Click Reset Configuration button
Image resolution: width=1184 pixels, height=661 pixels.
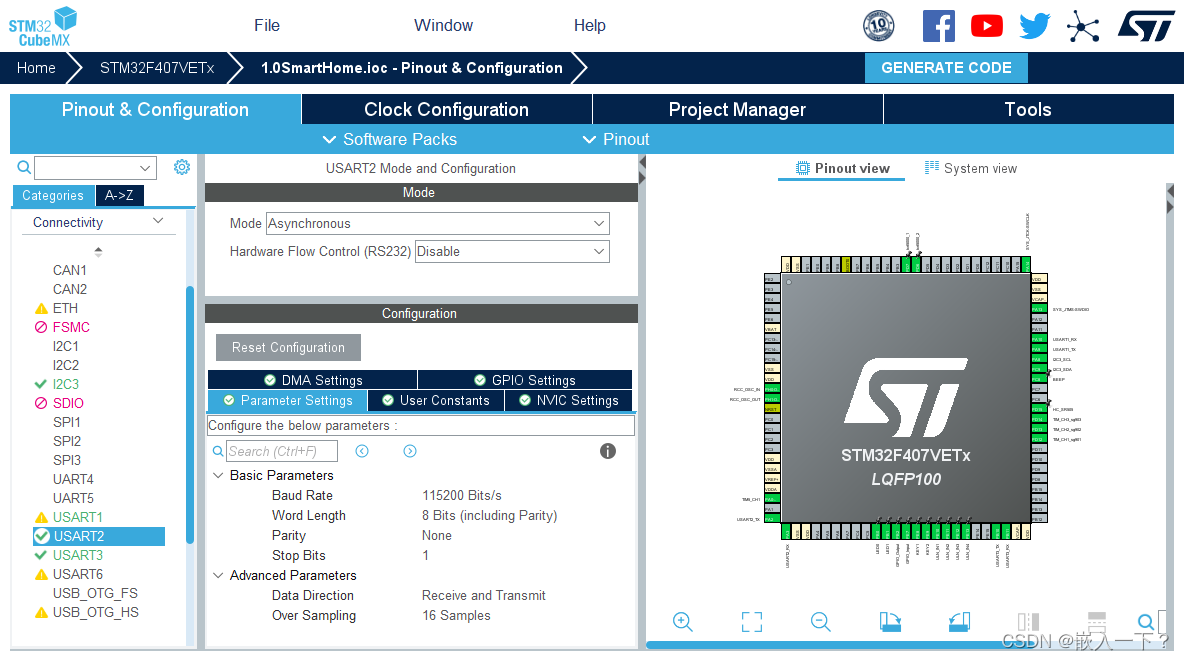(x=288, y=347)
